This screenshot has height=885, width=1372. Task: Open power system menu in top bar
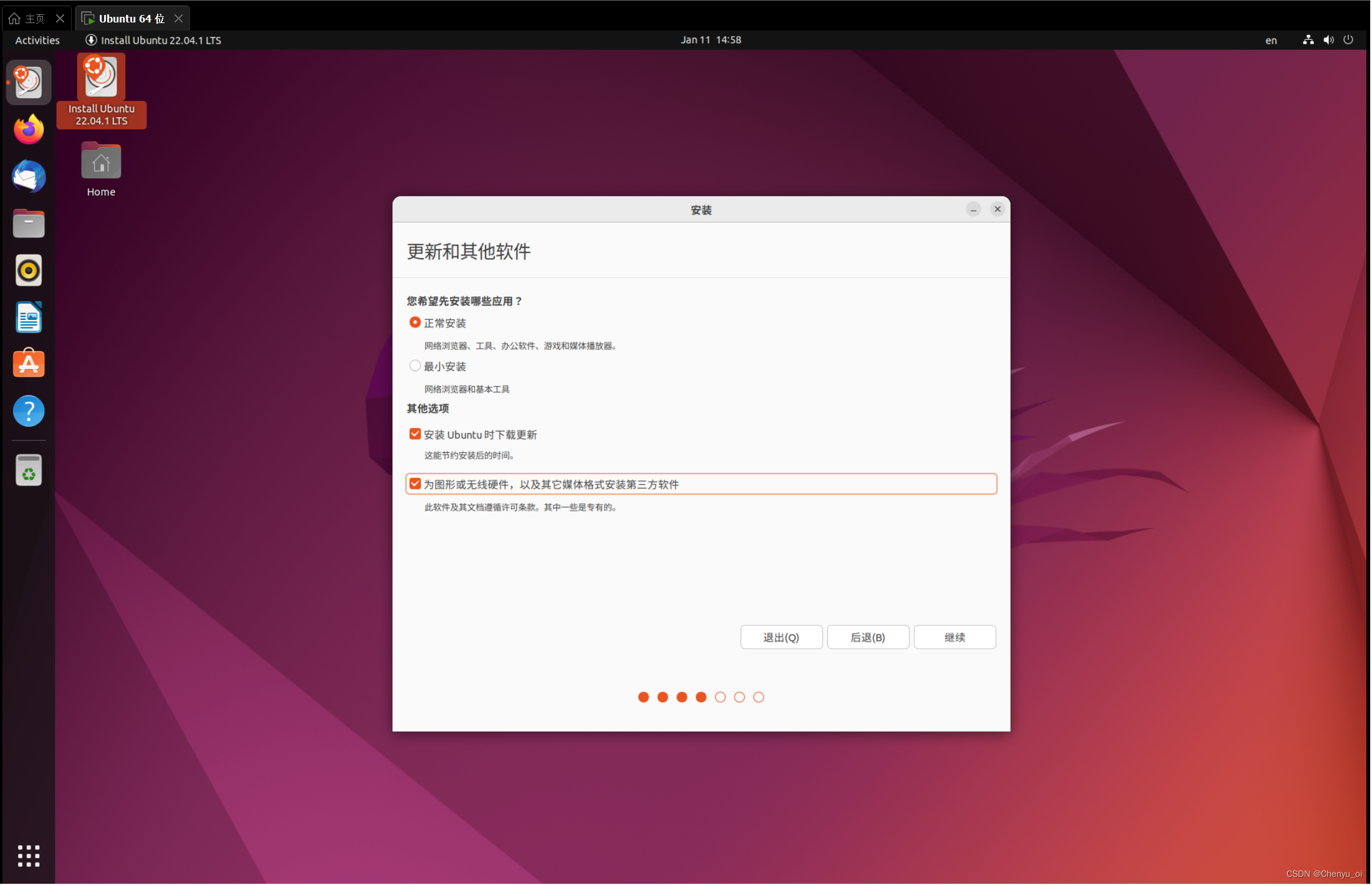[x=1349, y=40]
